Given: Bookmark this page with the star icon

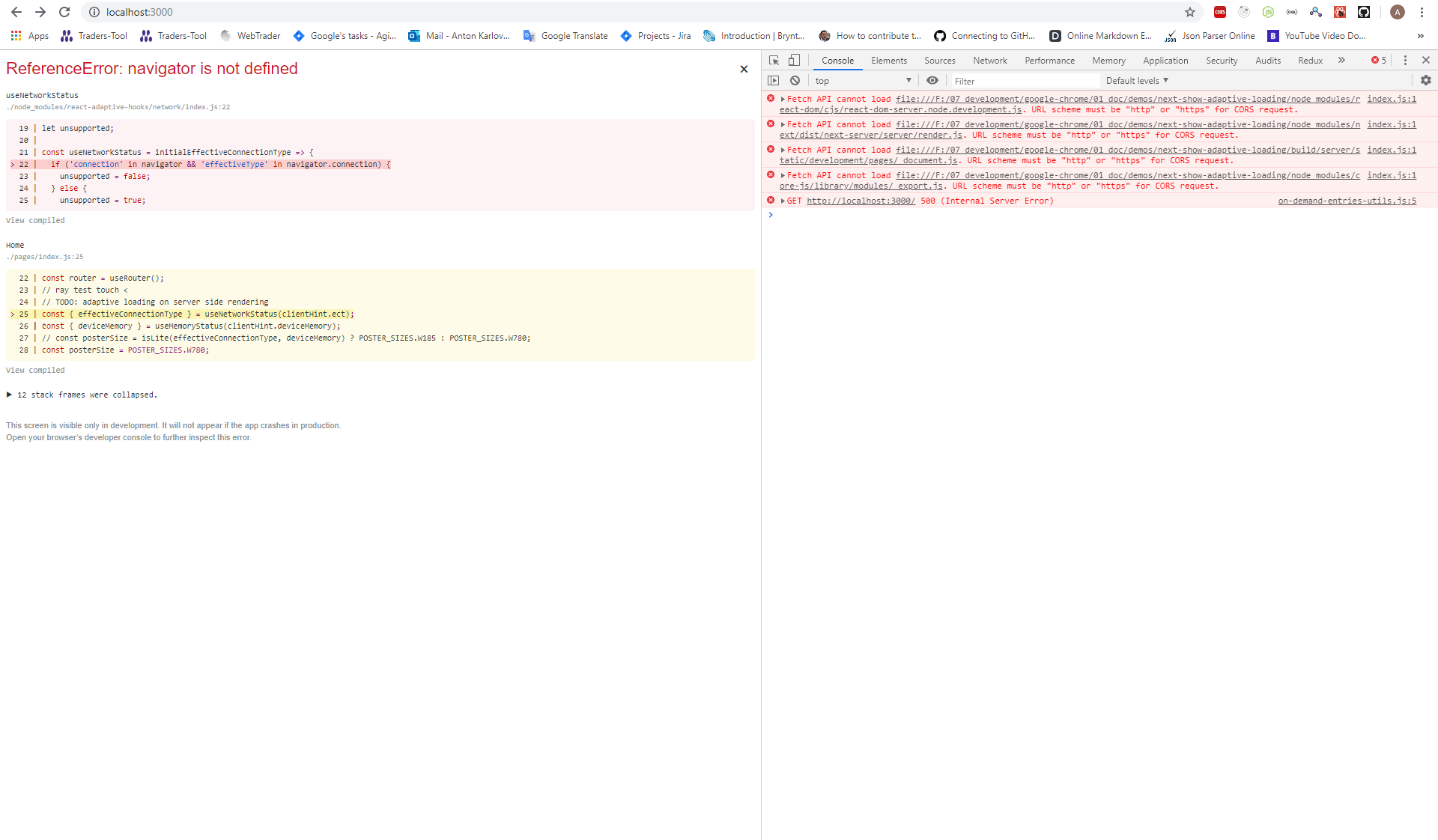Looking at the screenshot, I should (x=1189, y=12).
